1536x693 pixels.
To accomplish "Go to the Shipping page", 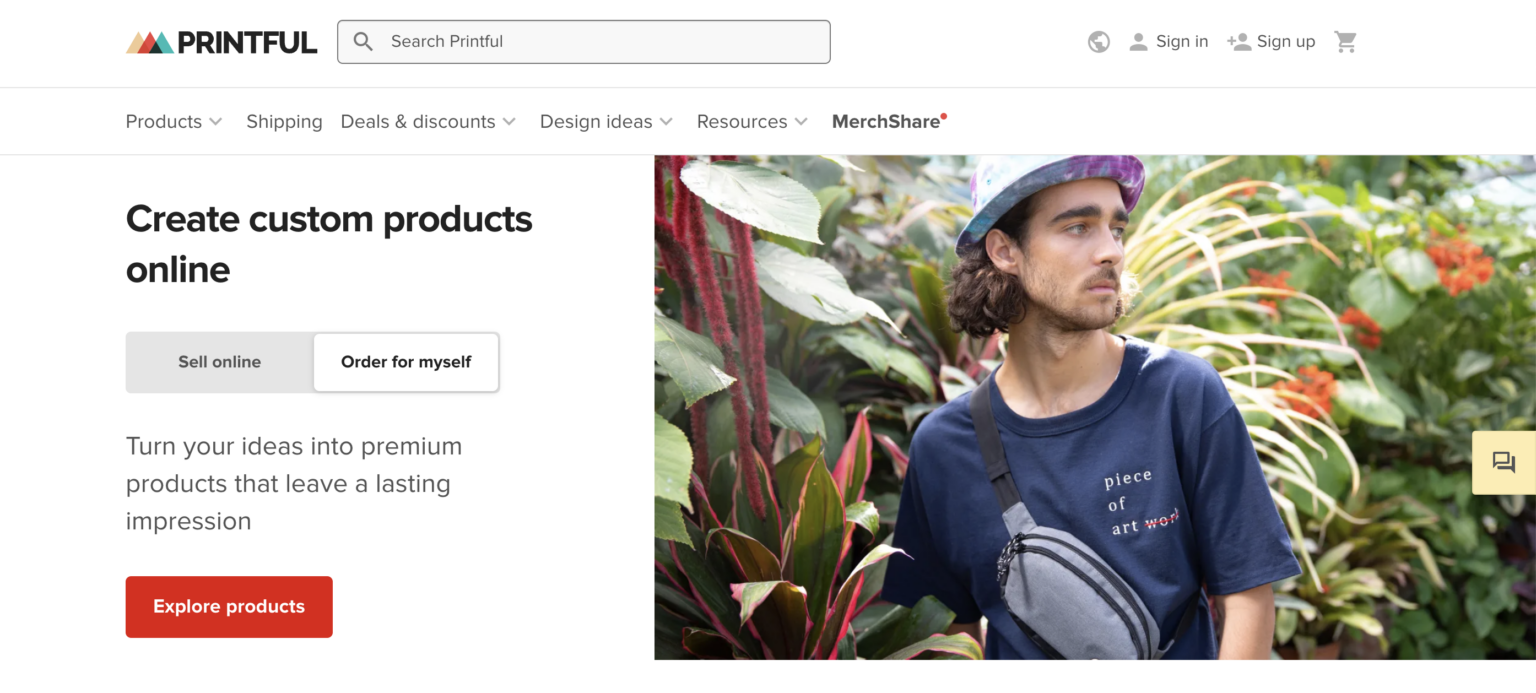I will [x=284, y=121].
